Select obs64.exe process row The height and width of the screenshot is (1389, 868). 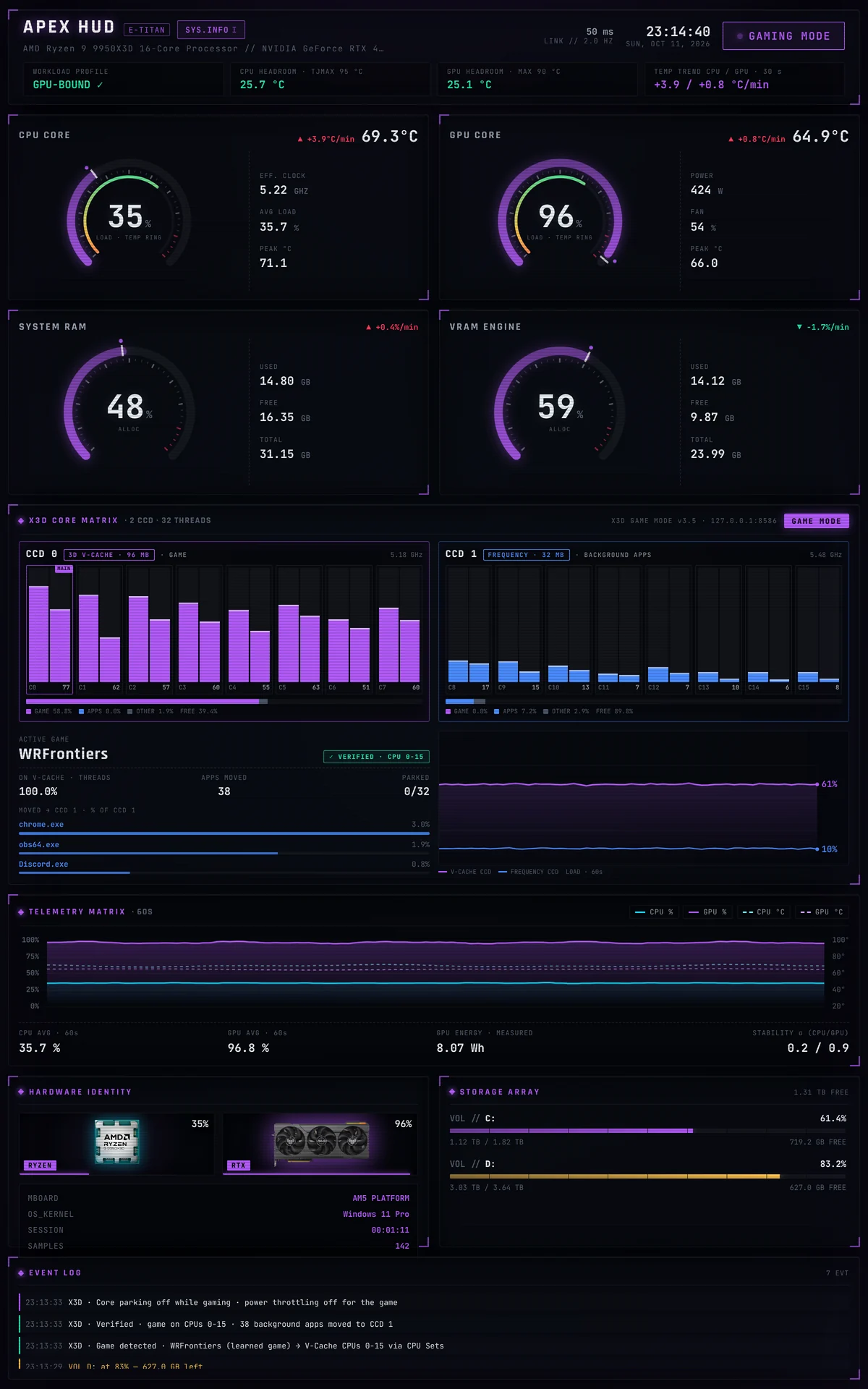(224, 847)
